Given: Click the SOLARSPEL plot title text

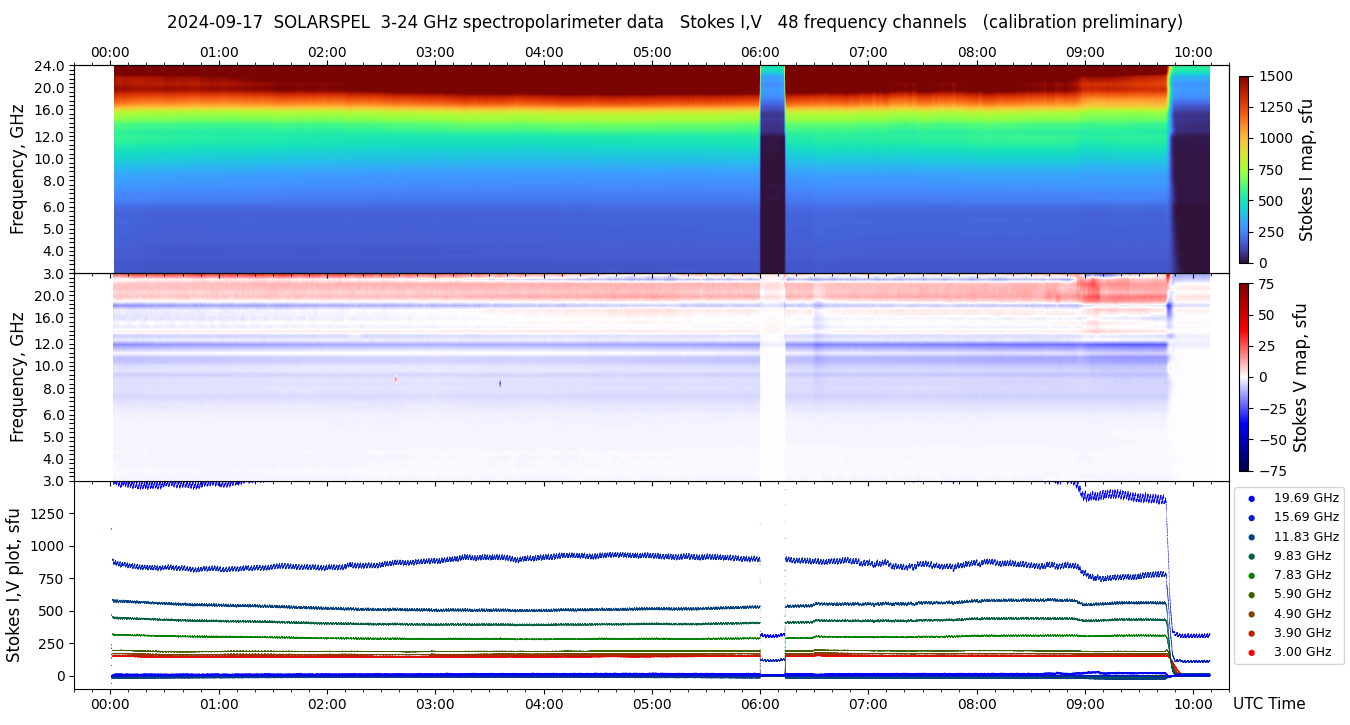Looking at the screenshot, I should coord(675,22).
